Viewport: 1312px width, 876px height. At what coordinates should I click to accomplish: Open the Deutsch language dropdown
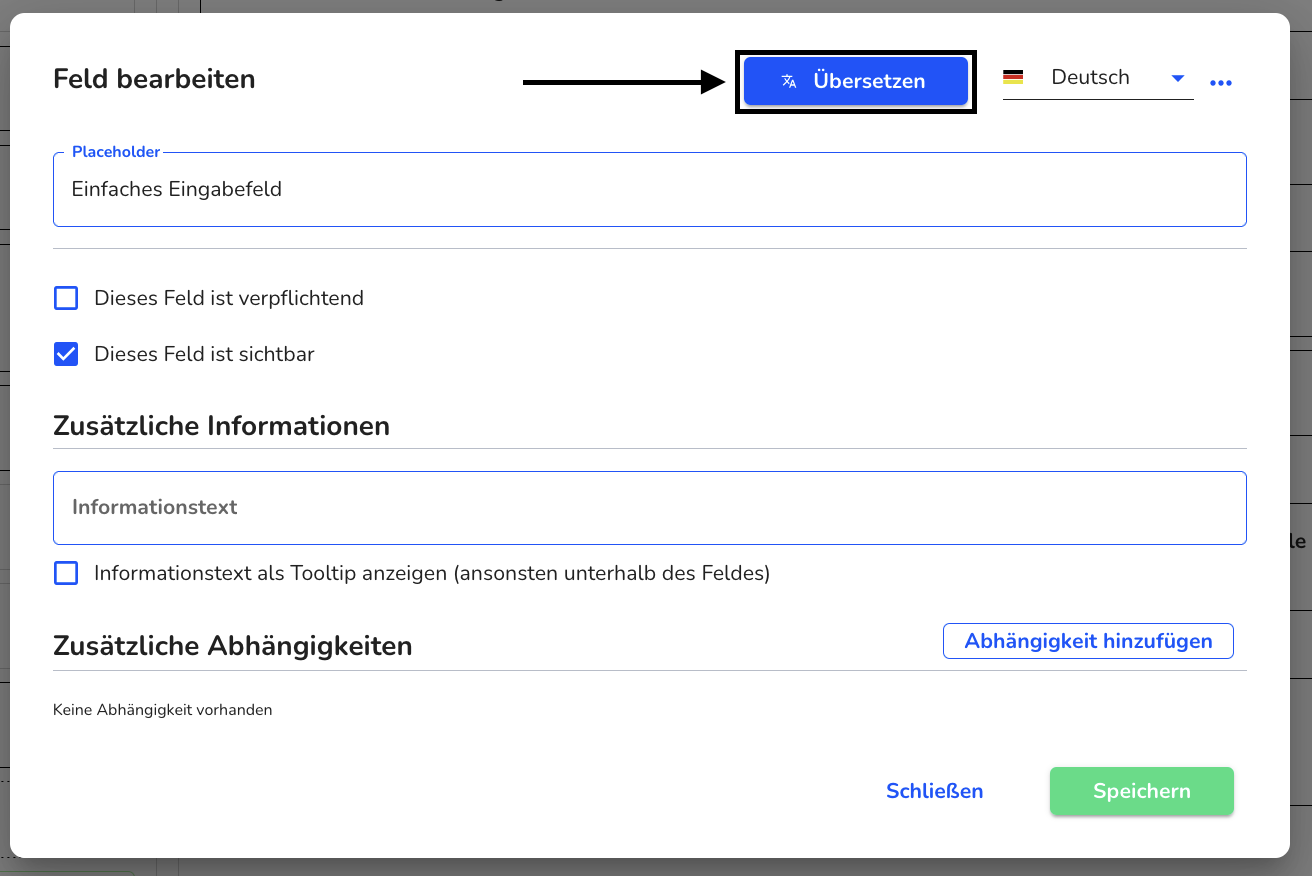(1098, 78)
